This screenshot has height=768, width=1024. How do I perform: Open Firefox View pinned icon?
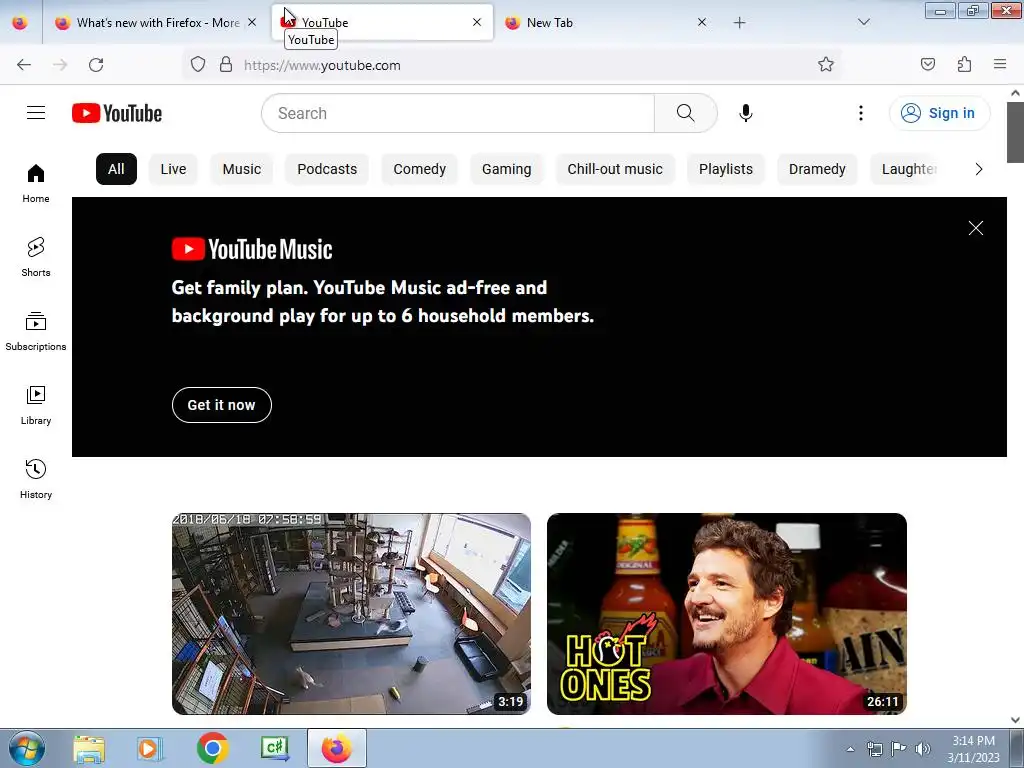tap(20, 23)
